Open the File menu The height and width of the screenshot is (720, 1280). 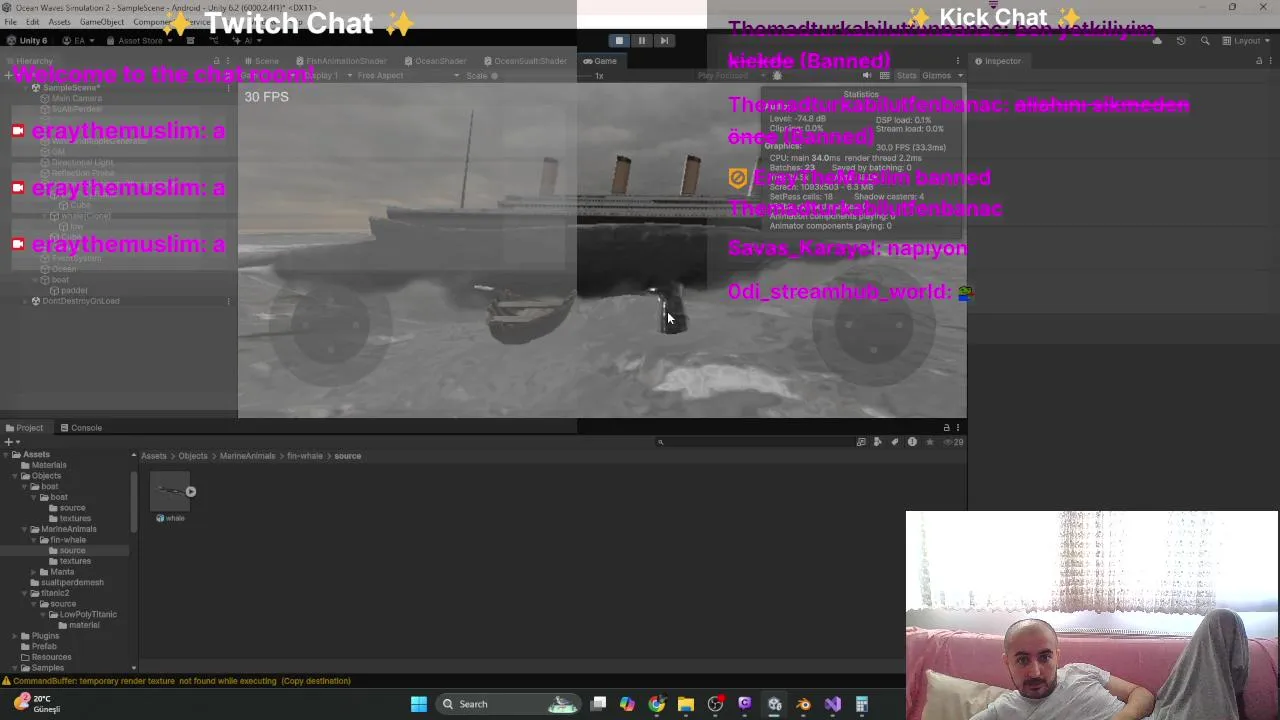coord(10,22)
